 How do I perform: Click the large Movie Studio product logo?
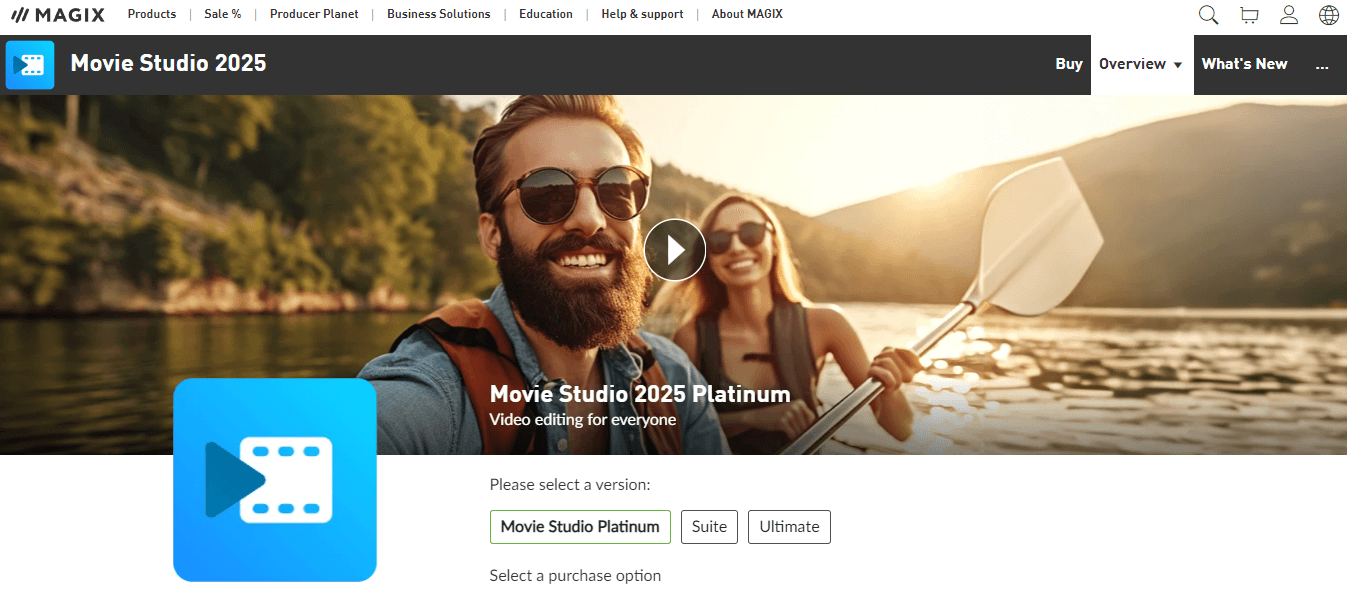275,480
